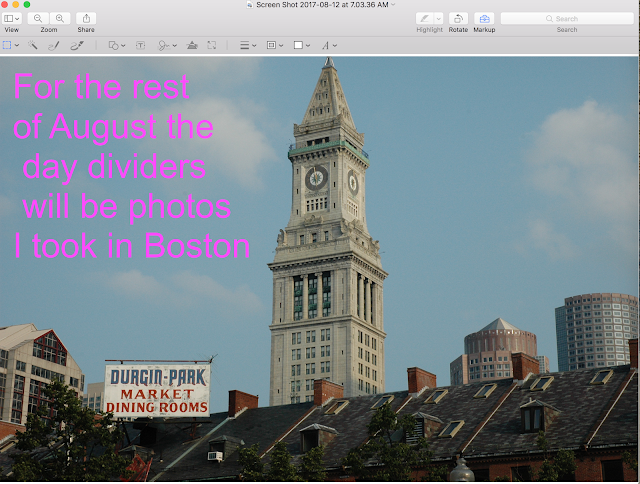Screen dimensions: 640x484
Task: Select the Draw brush tool
Action: pos(77,45)
